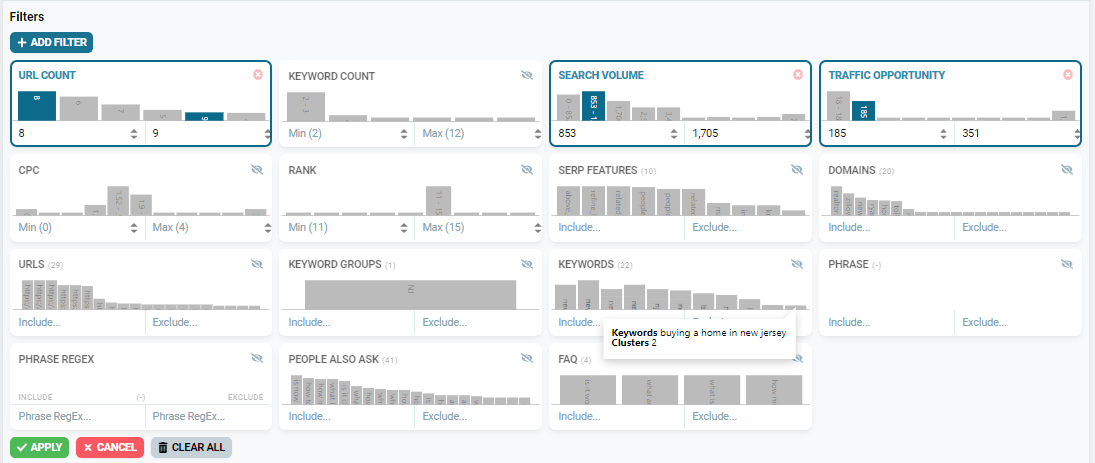1095x463 pixels.
Task: Adjust URL Count minimum stepper showing 8
Action: 134,133
